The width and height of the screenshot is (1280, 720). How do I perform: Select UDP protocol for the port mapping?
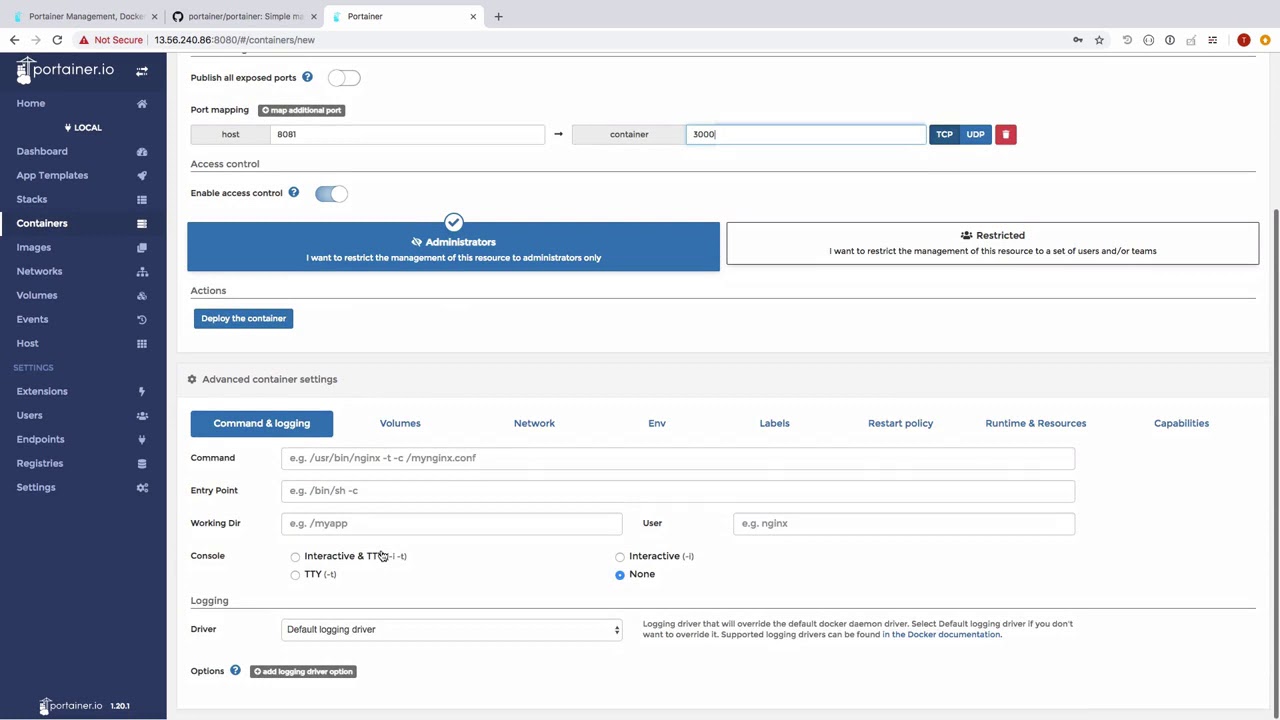tap(975, 134)
